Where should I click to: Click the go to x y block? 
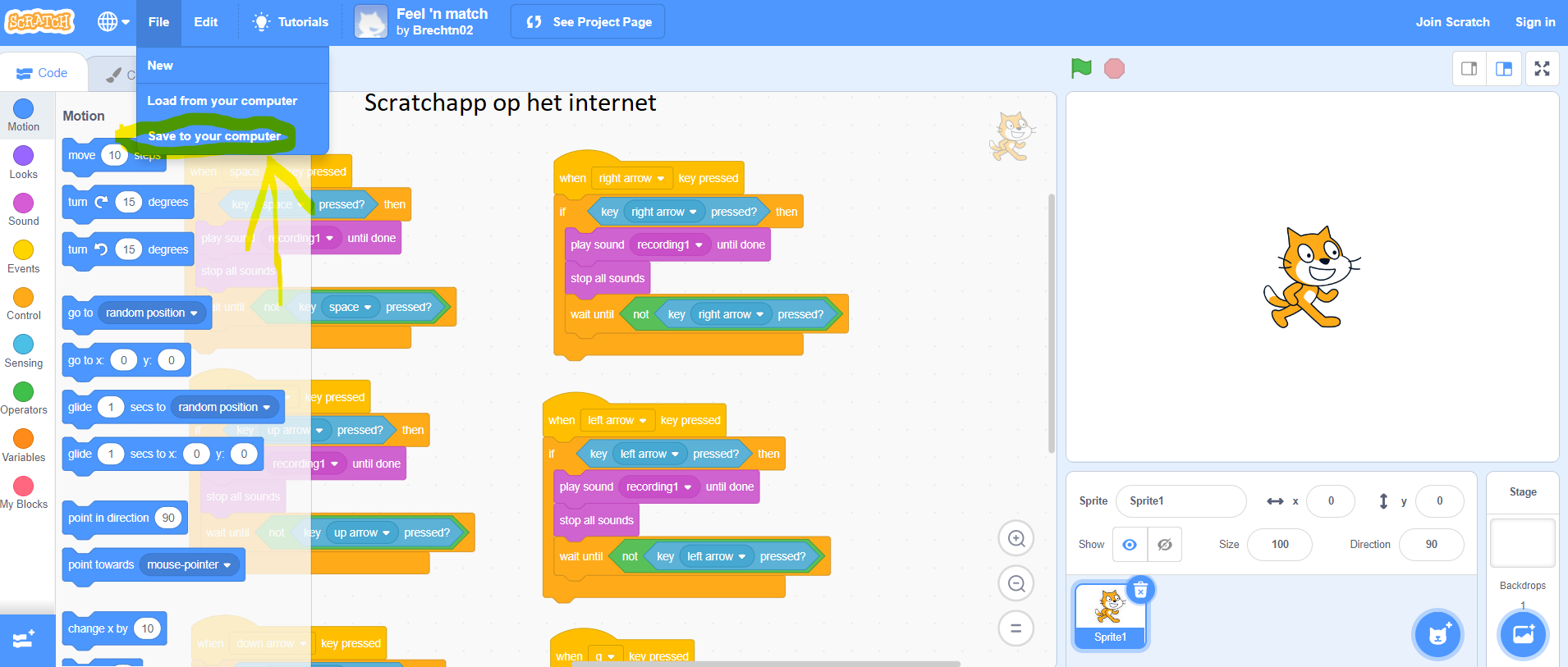126,360
